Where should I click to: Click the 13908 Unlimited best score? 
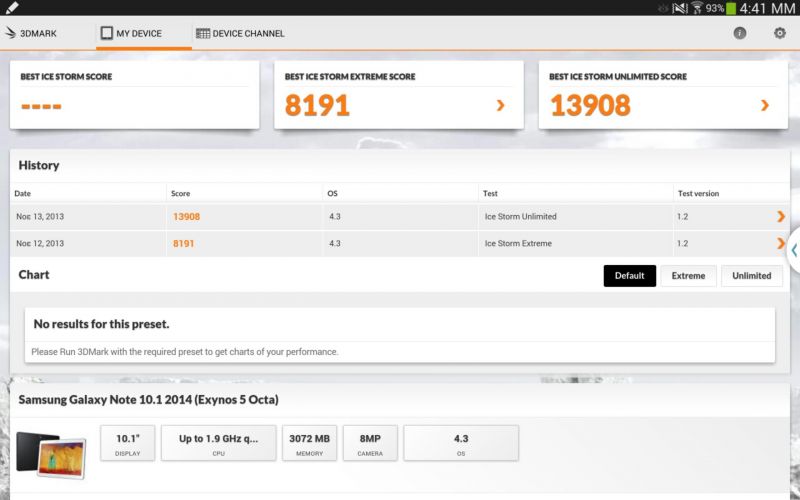590,105
